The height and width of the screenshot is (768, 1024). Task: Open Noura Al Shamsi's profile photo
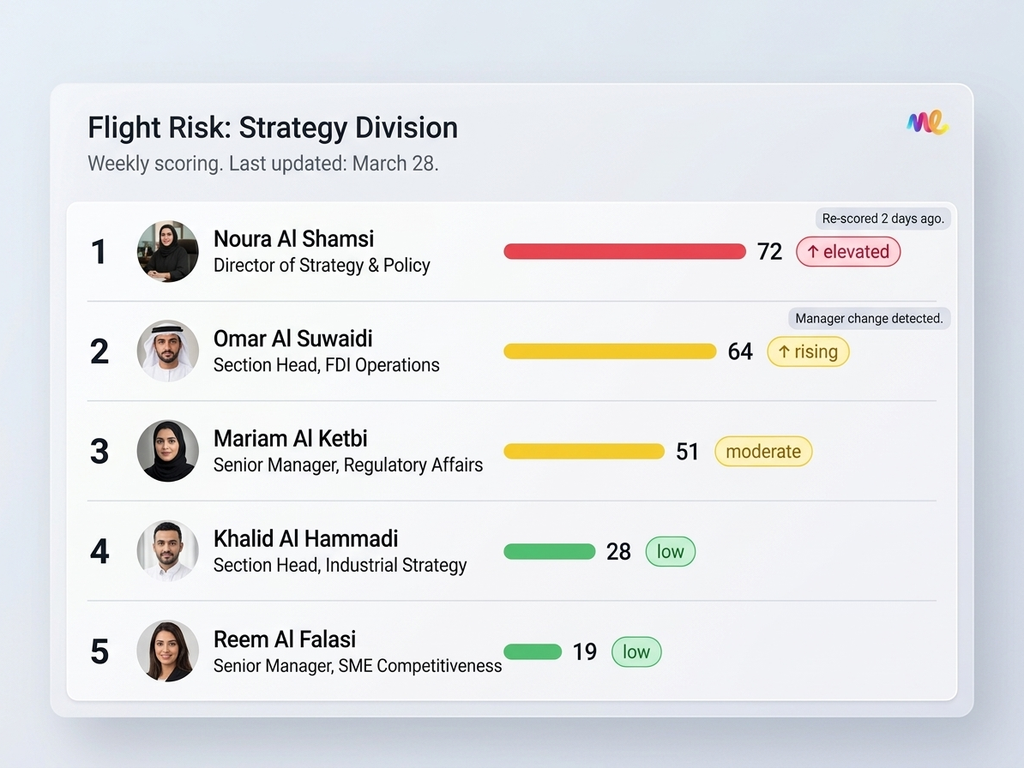(167, 251)
